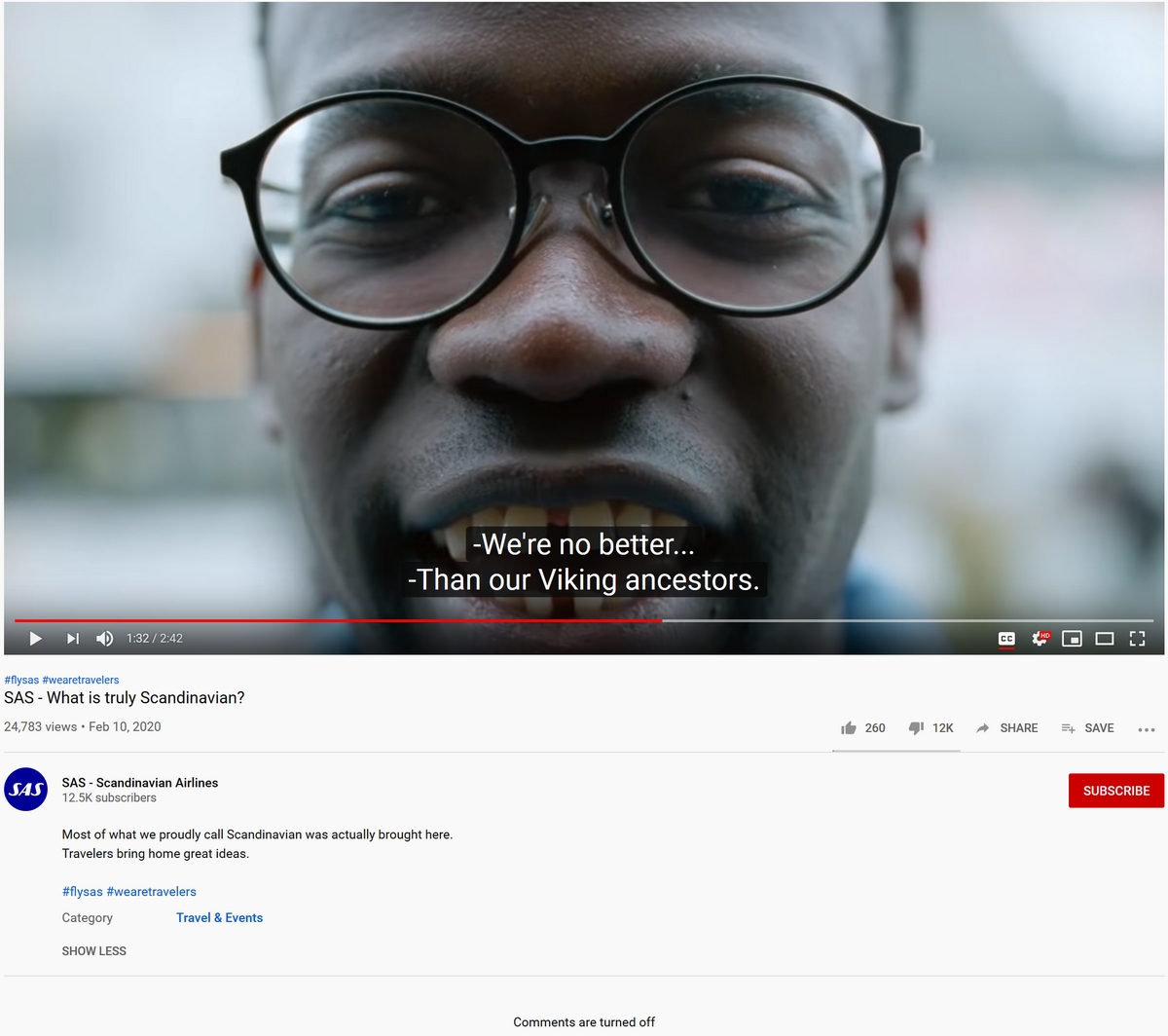Image resolution: width=1168 pixels, height=1036 pixels.
Task: Click #wearetravelers hashtag above title
Action: pyautogui.click(x=81, y=680)
